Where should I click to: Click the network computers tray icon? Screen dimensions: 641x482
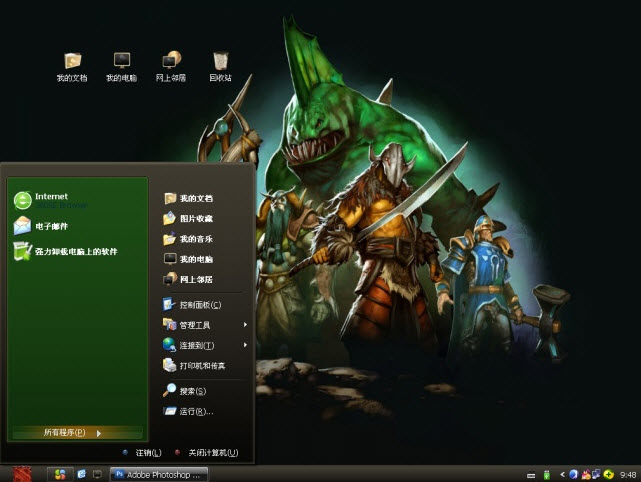coord(596,474)
